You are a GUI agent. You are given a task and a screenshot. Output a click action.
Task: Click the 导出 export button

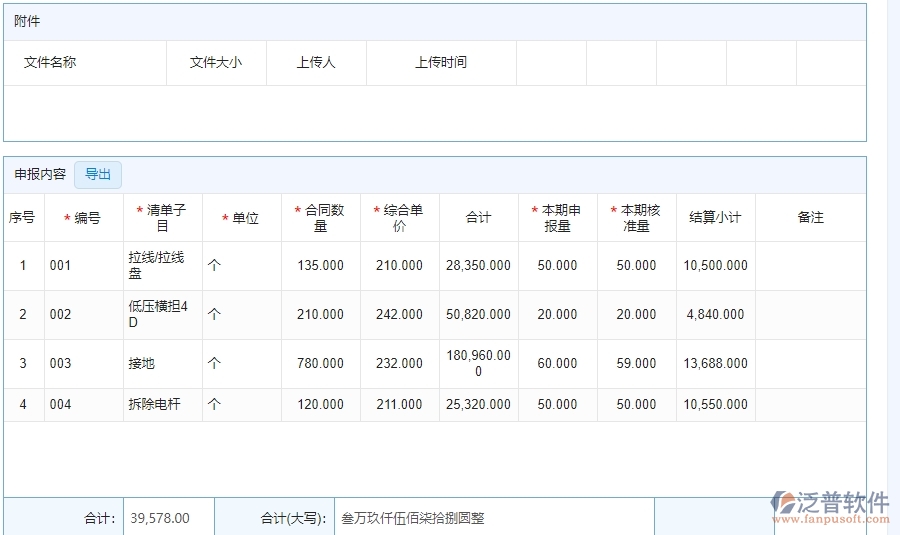click(x=98, y=175)
